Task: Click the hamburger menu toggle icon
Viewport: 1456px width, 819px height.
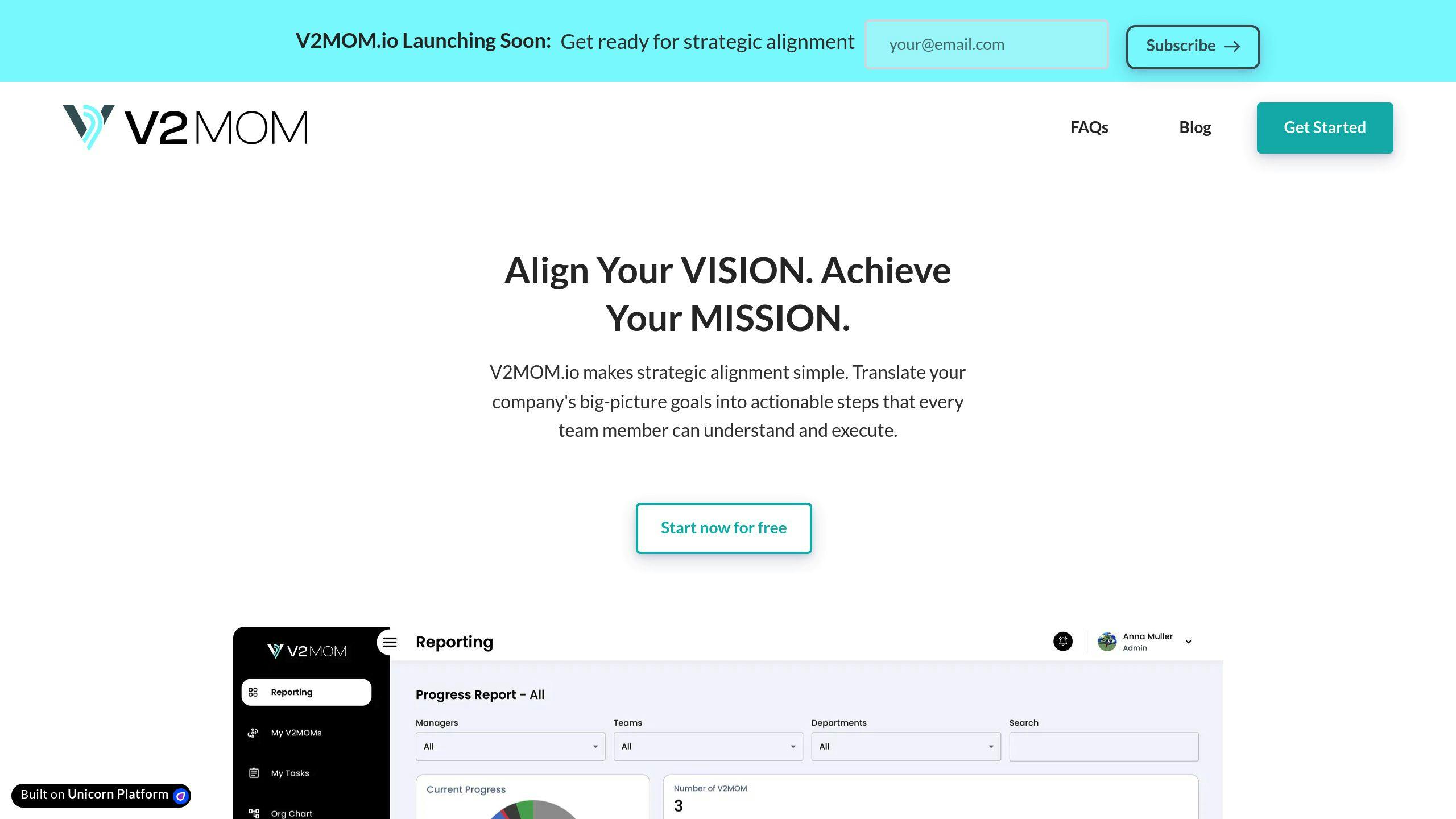Action: tap(391, 641)
